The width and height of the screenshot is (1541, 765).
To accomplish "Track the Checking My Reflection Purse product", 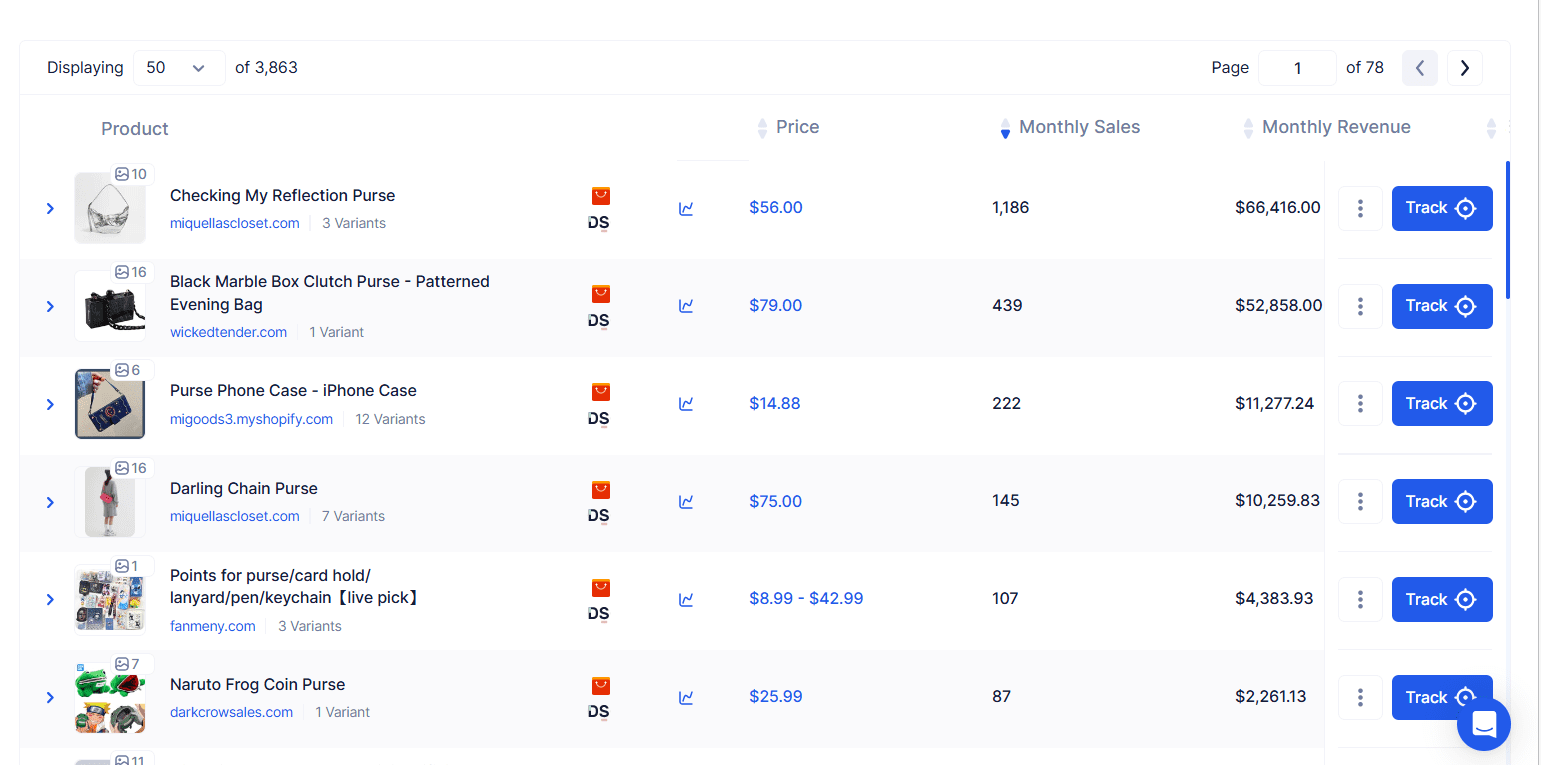I will coord(1442,208).
